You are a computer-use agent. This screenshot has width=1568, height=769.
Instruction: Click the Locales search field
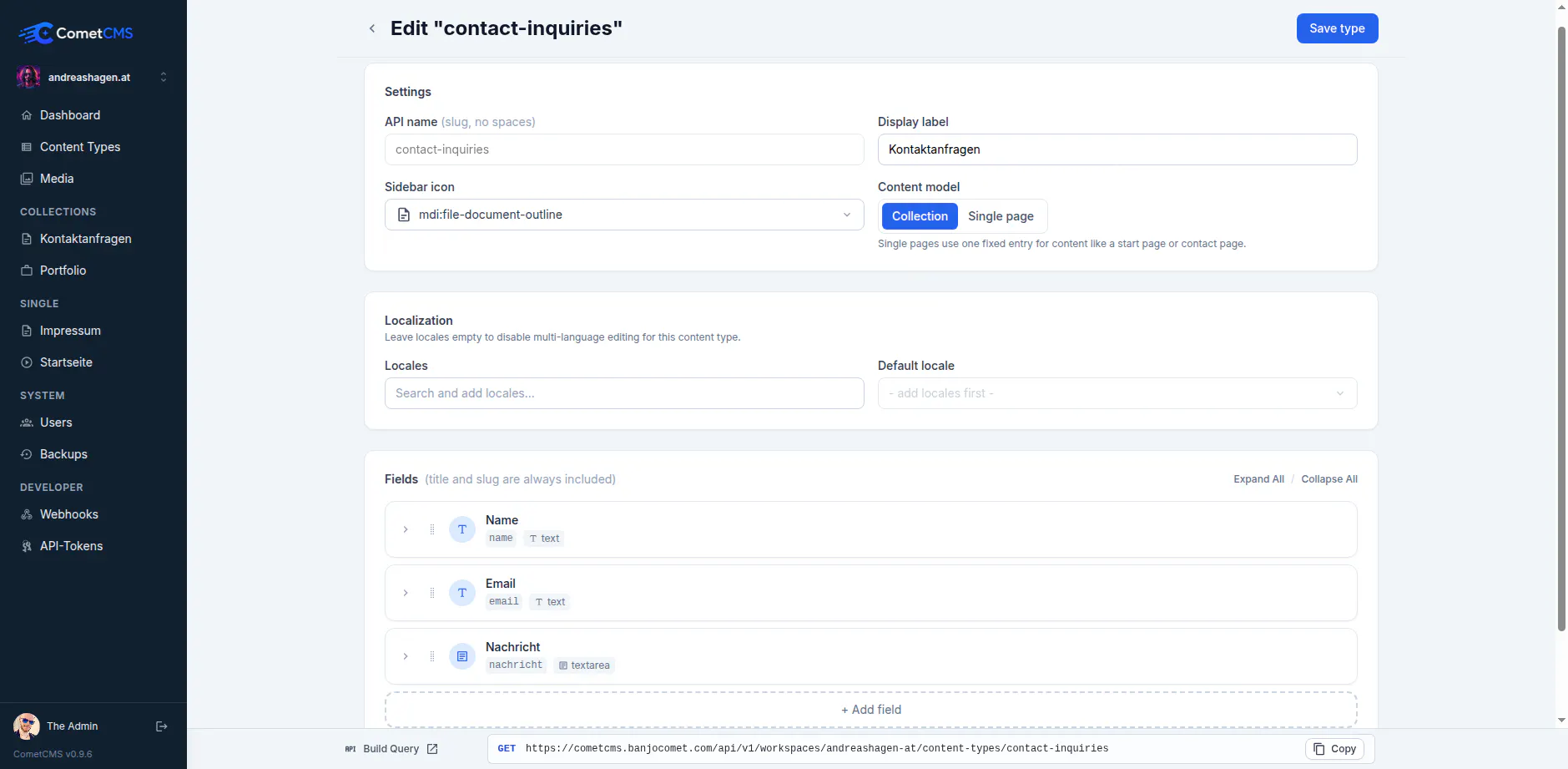point(624,393)
